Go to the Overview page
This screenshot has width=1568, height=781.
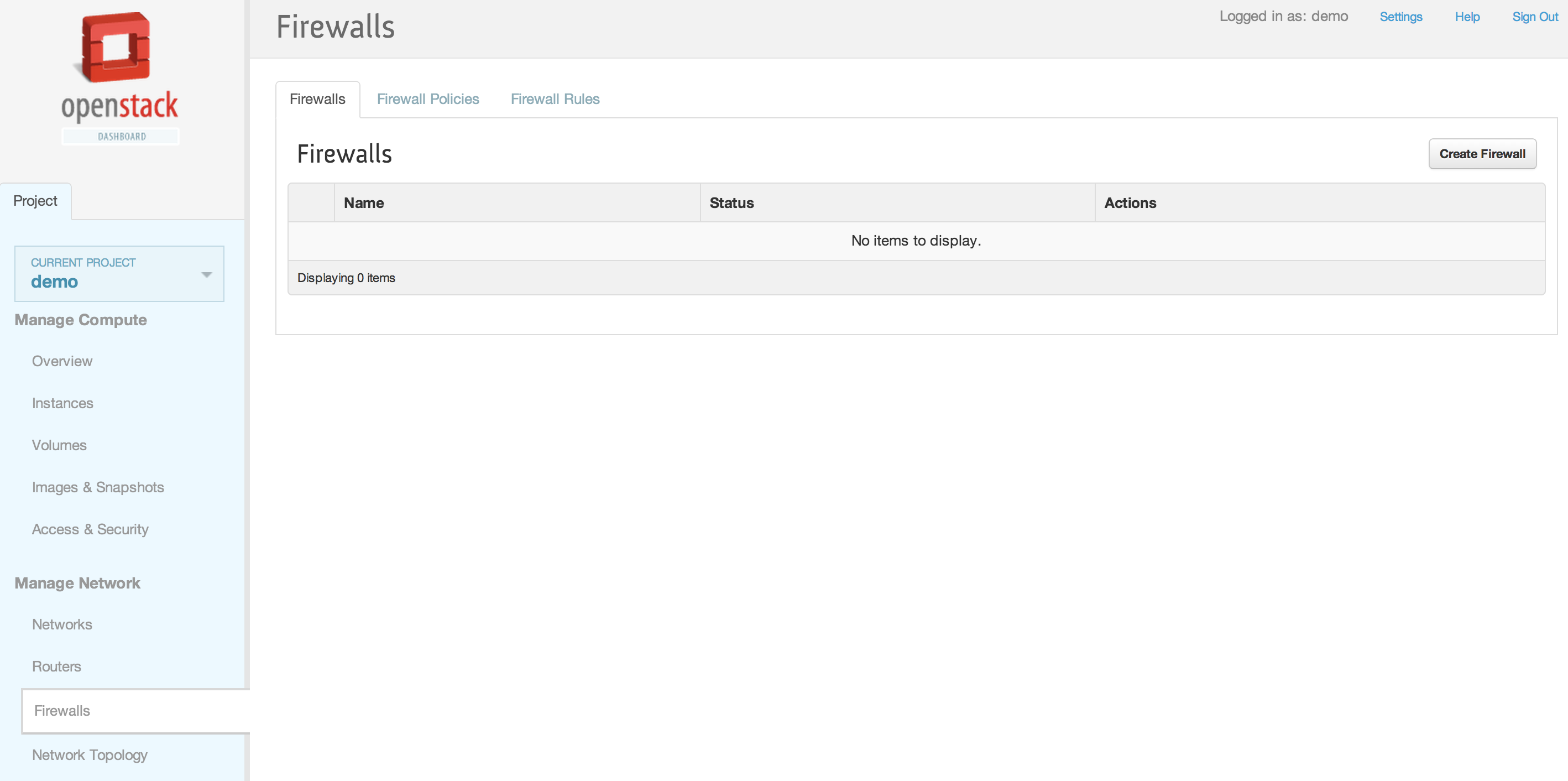(62, 361)
